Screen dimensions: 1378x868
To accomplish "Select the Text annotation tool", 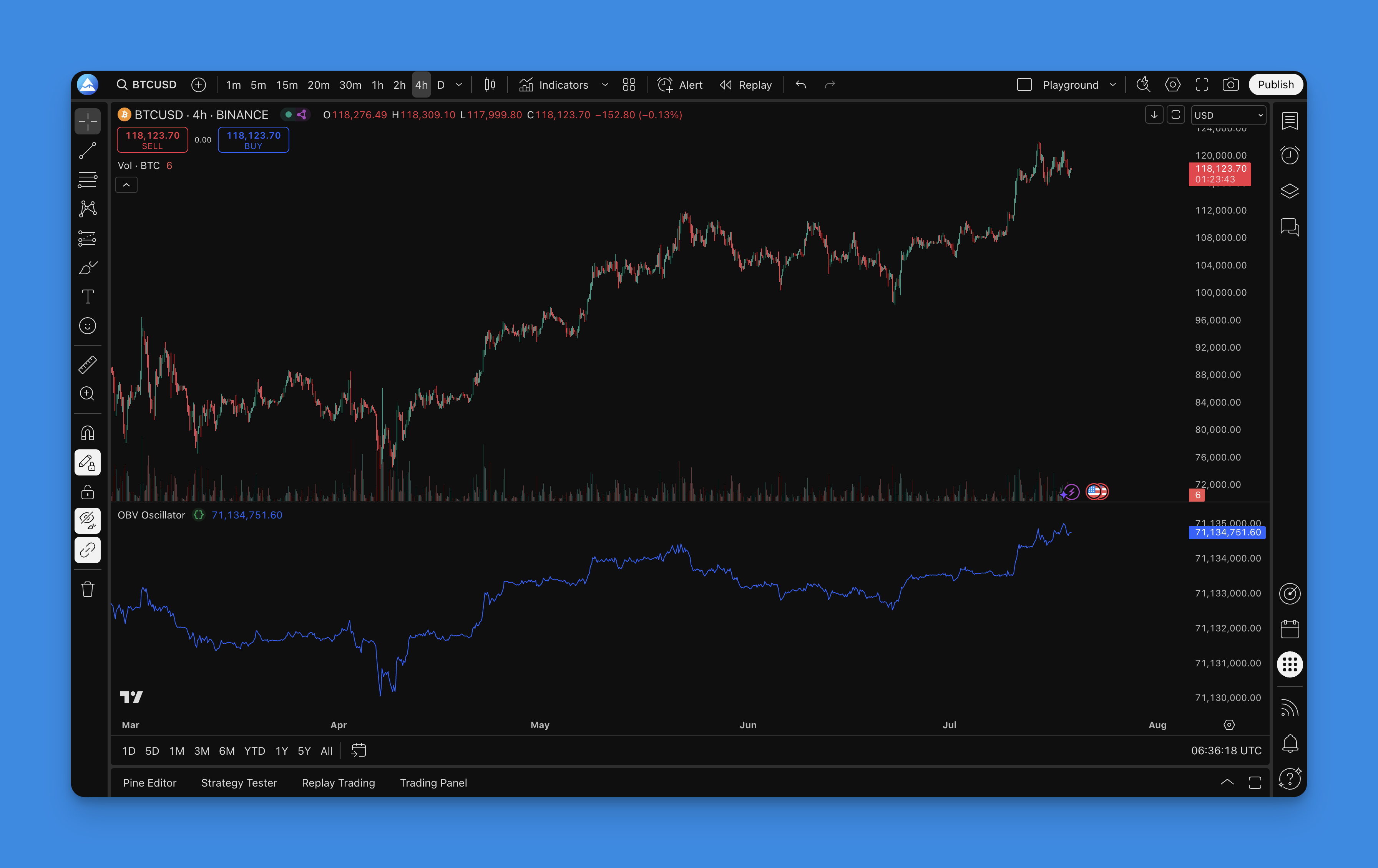I will (88, 297).
